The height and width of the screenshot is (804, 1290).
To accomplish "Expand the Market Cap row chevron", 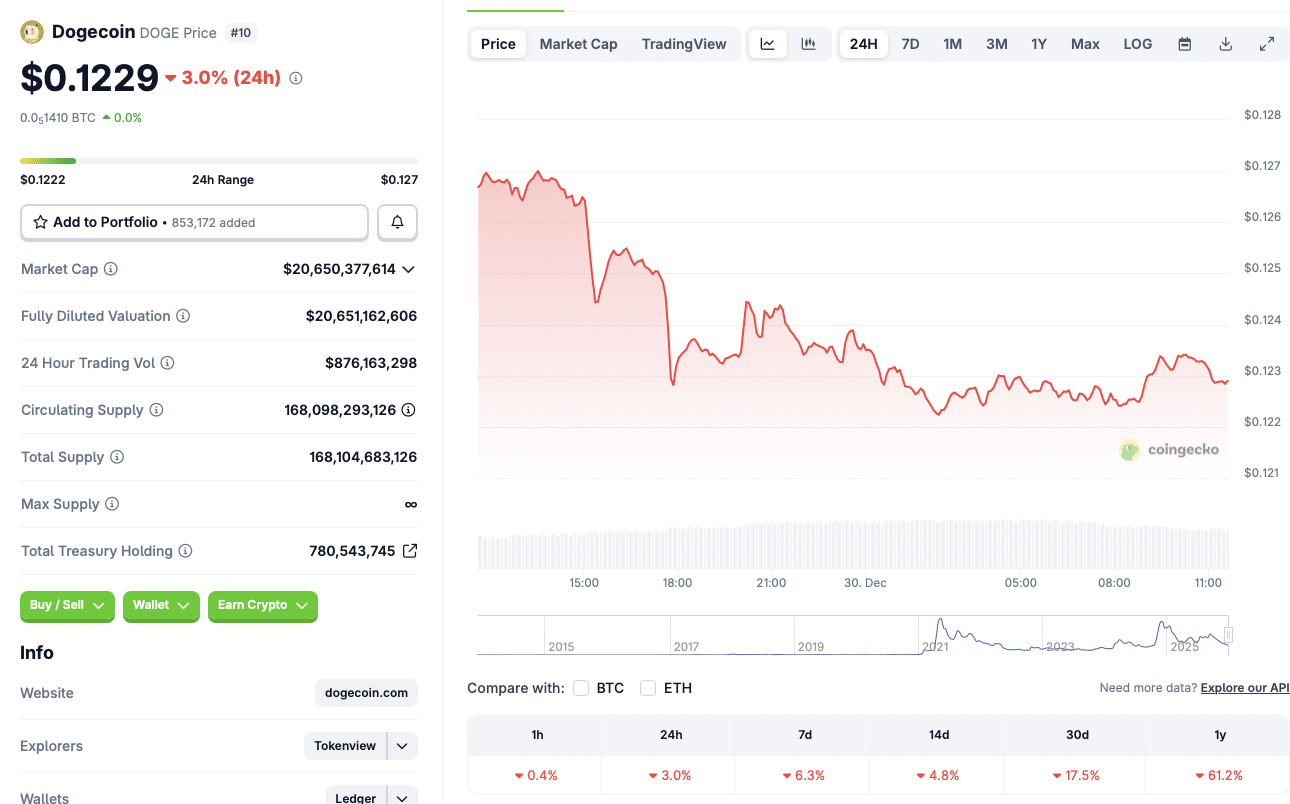I will [x=410, y=268].
